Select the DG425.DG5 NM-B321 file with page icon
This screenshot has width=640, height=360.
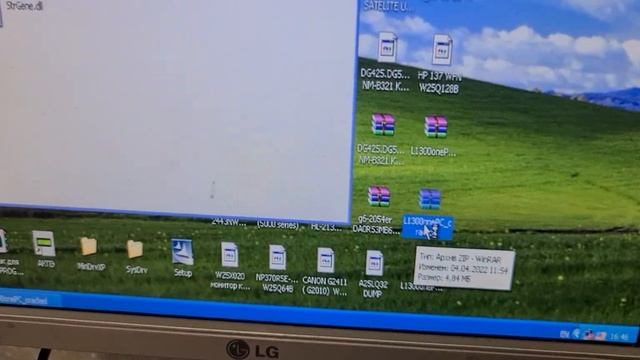387,48
